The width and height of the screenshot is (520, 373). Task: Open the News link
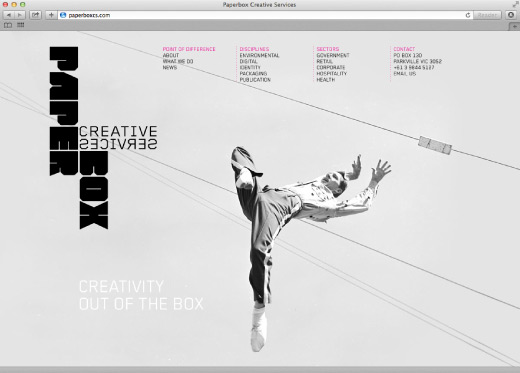pos(170,67)
